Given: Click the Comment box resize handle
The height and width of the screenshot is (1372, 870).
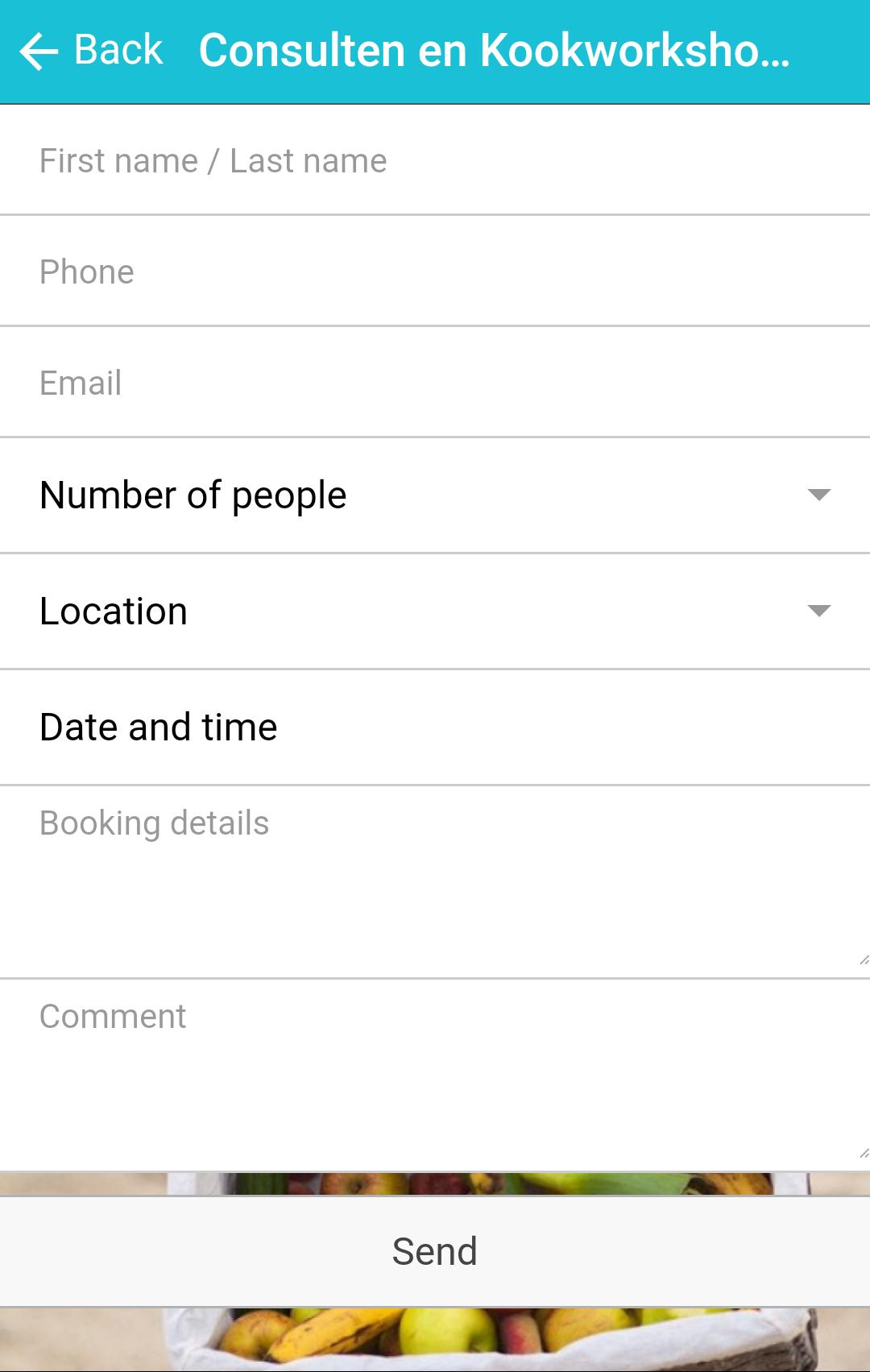Looking at the screenshot, I should [864, 1153].
